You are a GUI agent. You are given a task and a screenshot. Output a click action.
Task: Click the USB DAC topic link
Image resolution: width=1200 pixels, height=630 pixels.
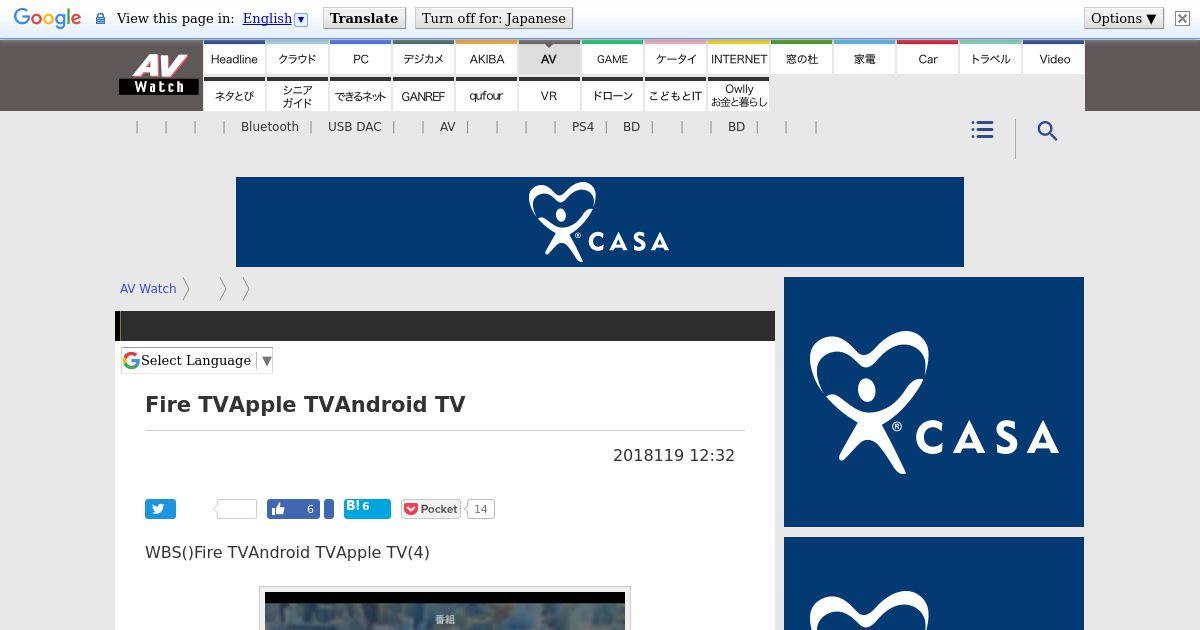click(x=355, y=127)
